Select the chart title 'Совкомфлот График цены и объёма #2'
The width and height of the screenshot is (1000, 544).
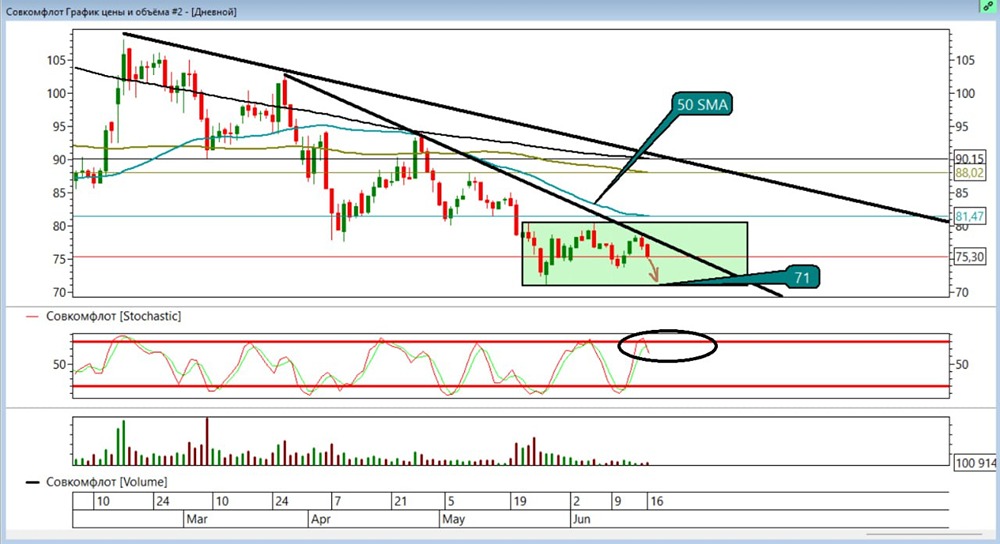click(94, 11)
